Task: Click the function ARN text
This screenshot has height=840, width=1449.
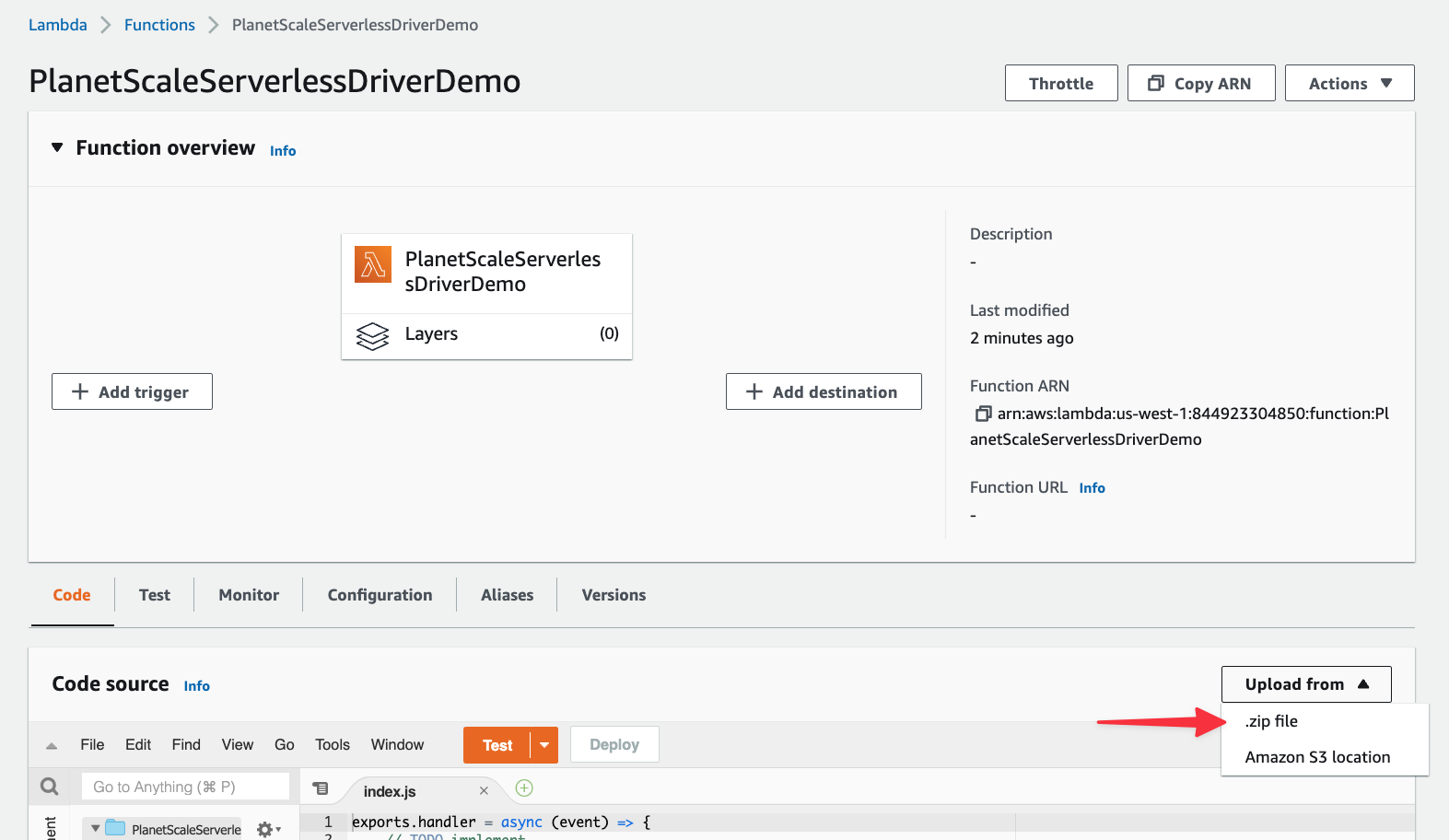Action: 1179,426
